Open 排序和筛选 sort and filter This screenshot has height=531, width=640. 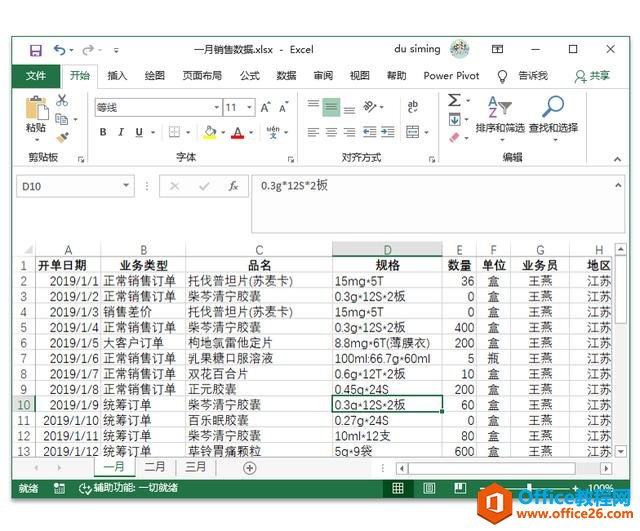500,118
